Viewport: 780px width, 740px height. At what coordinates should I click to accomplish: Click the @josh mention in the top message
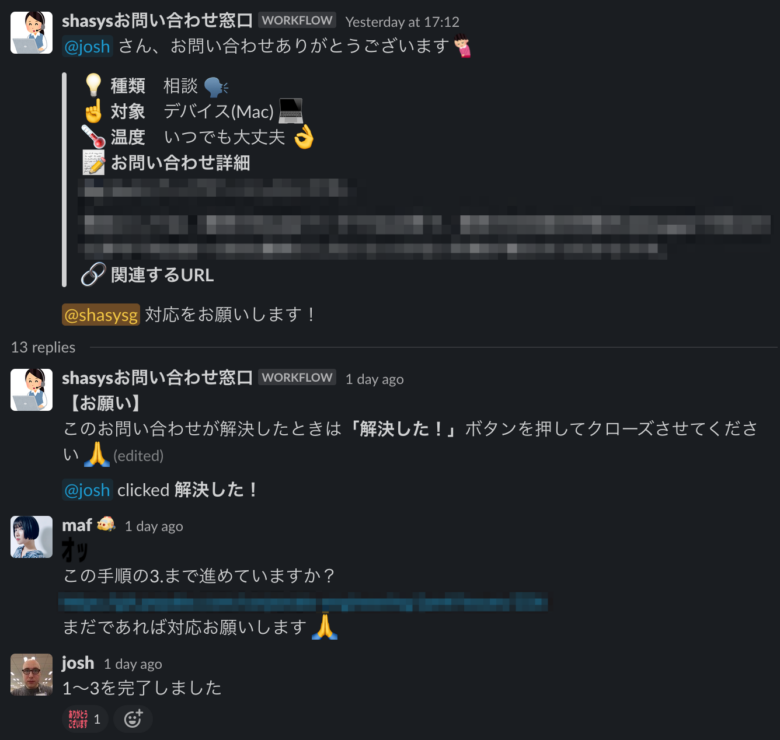[87, 46]
